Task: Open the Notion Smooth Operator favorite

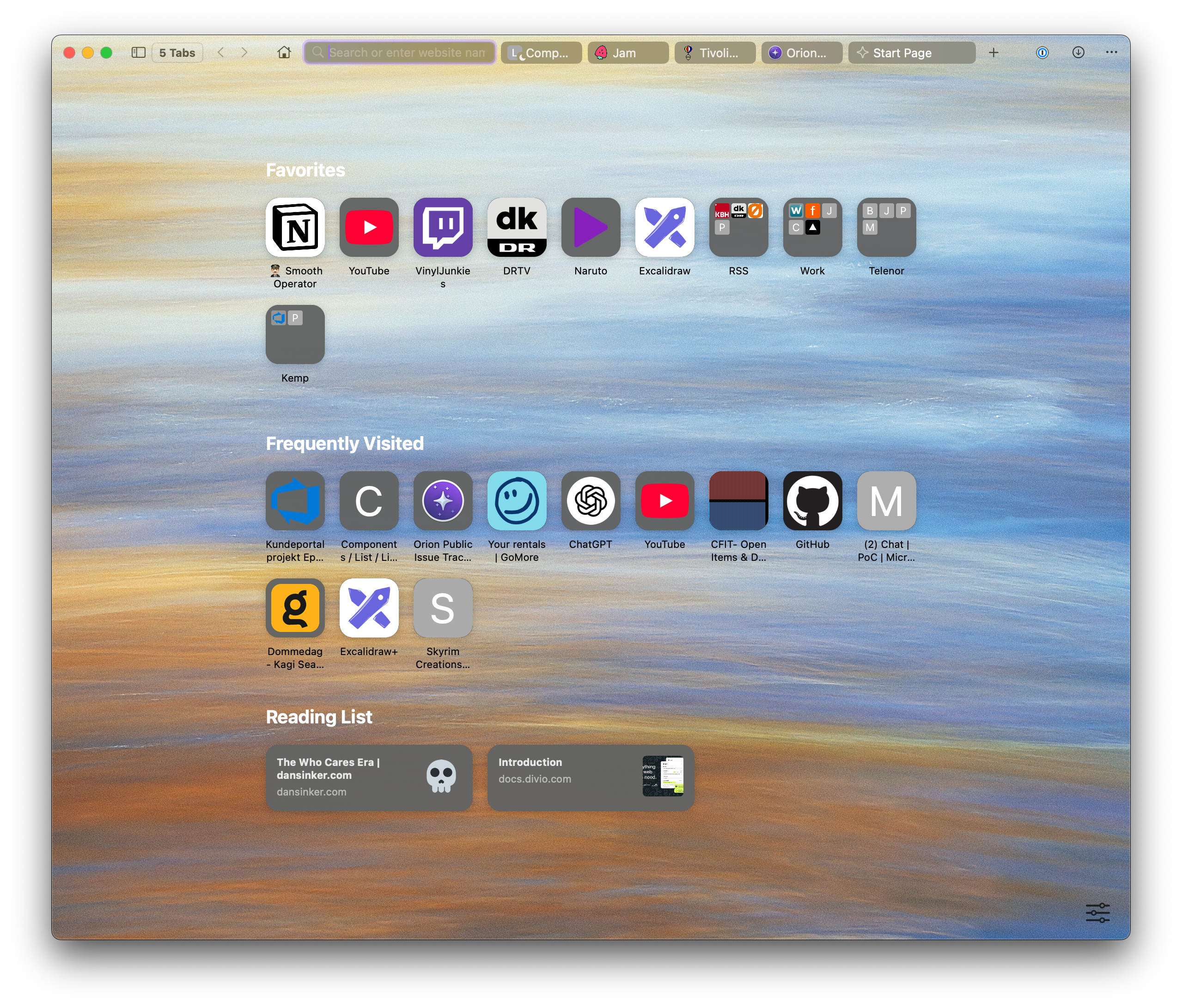Action: pyautogui.click(x=295, y=228)
